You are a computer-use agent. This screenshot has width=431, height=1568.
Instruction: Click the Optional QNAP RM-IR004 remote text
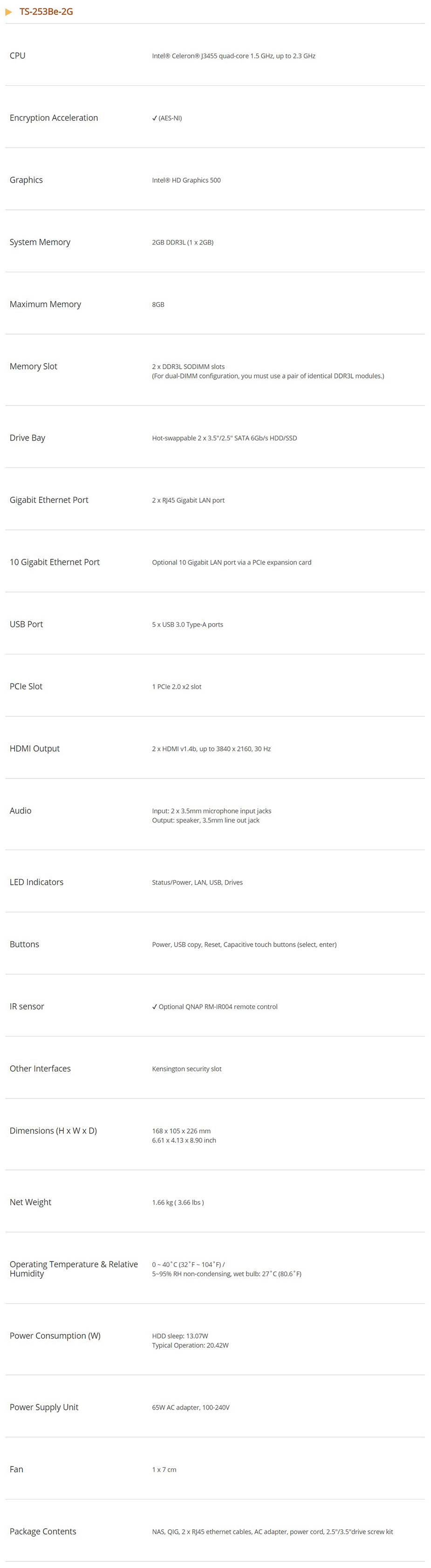[x=218, y=1007]
